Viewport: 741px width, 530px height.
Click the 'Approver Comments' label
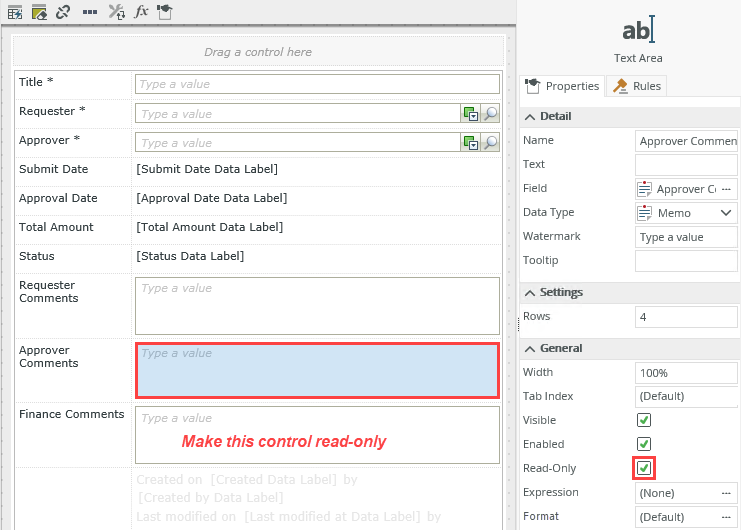[48, 357]
